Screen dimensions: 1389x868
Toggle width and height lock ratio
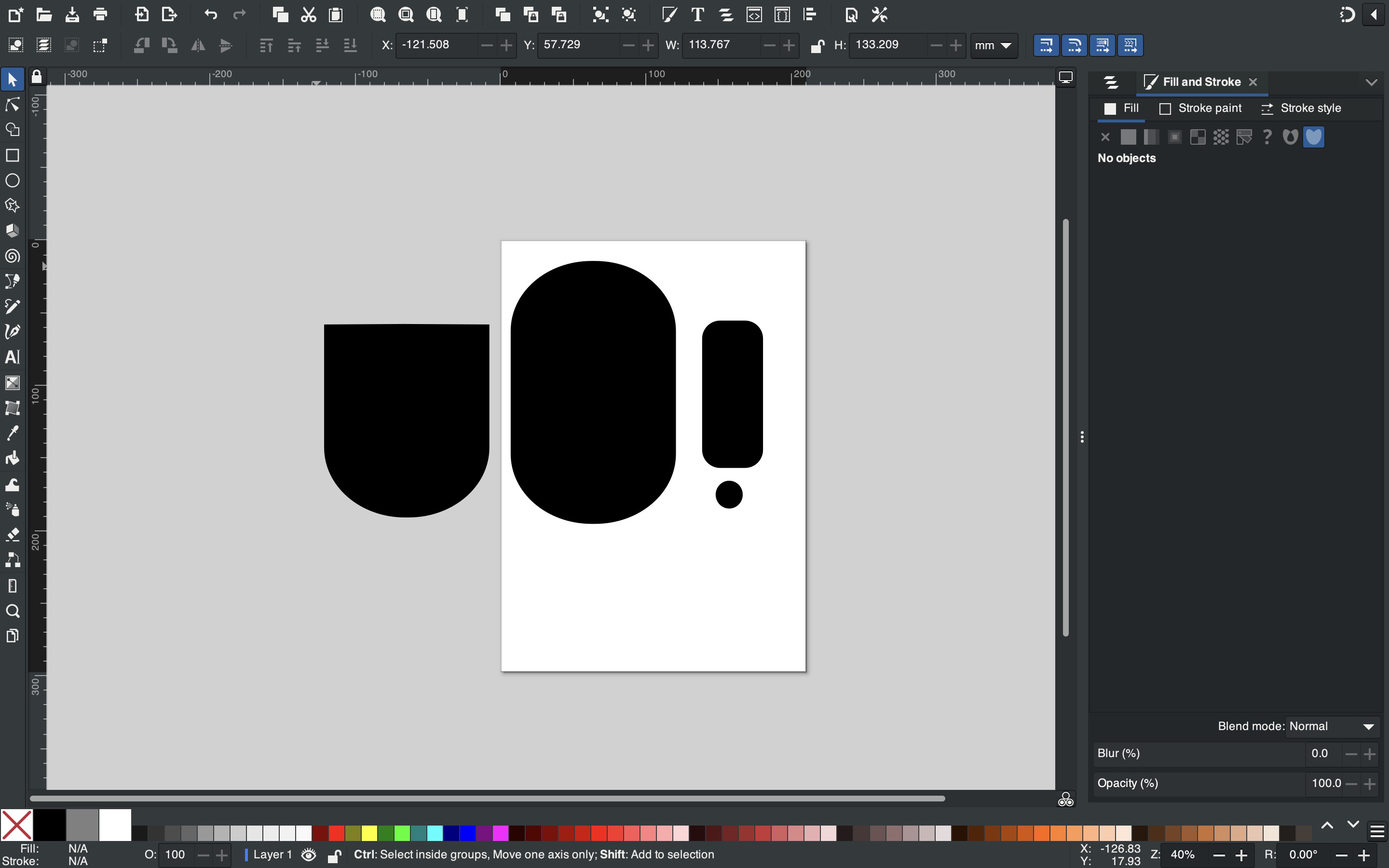point(817,45)
